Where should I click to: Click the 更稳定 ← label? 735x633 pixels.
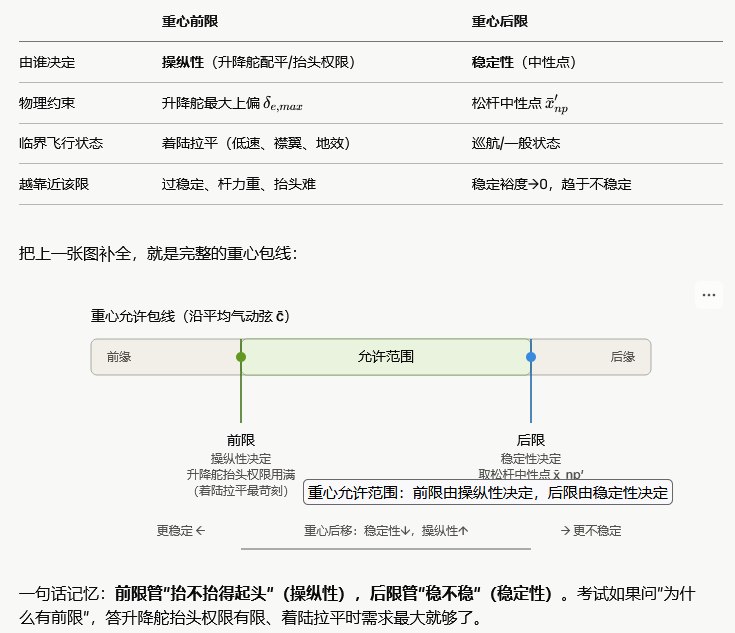pyautogui.click(x=181, y=531)
